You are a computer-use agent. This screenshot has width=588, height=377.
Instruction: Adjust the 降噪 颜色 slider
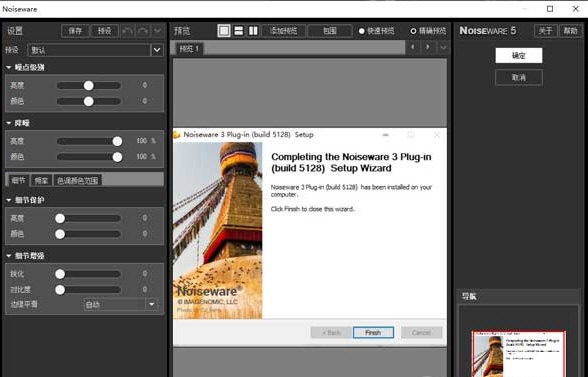click(89, 157)
